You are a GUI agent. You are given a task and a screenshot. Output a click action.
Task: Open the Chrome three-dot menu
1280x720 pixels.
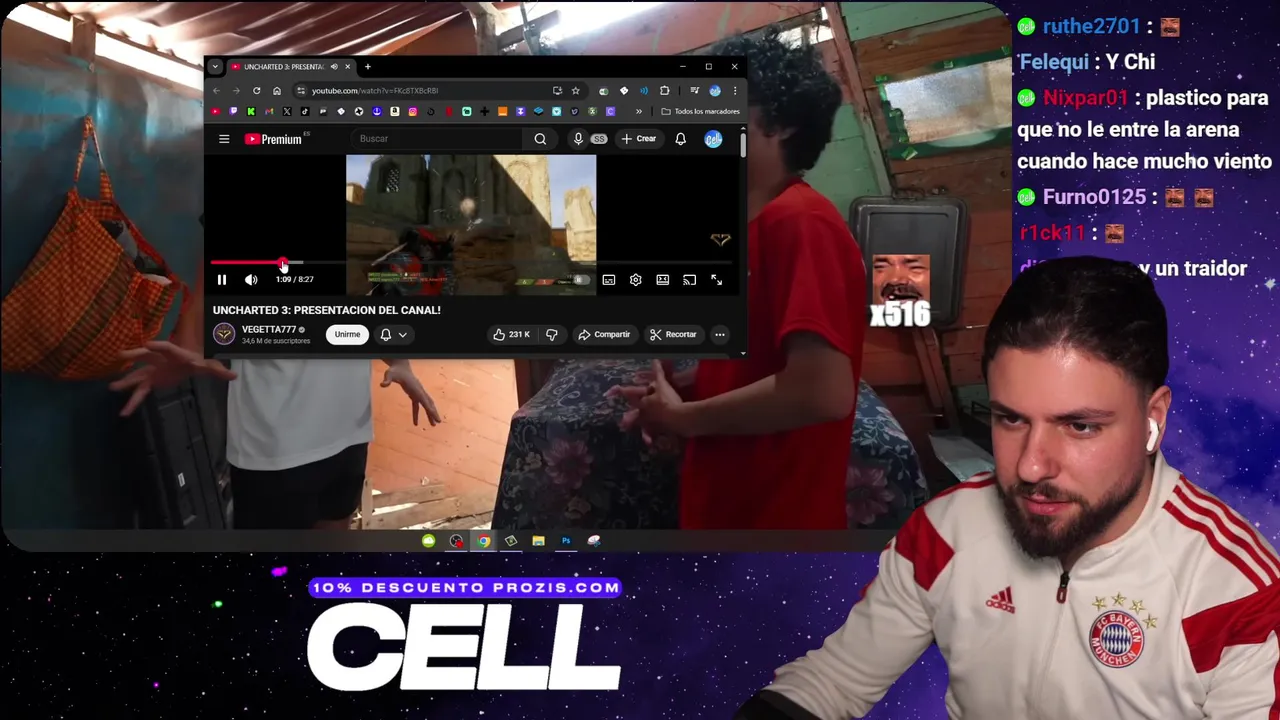[735, 91]
